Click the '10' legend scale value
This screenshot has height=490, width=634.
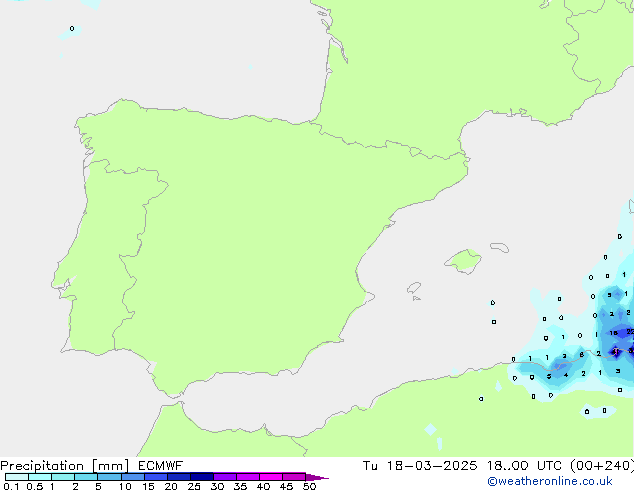tap(125, 486)
